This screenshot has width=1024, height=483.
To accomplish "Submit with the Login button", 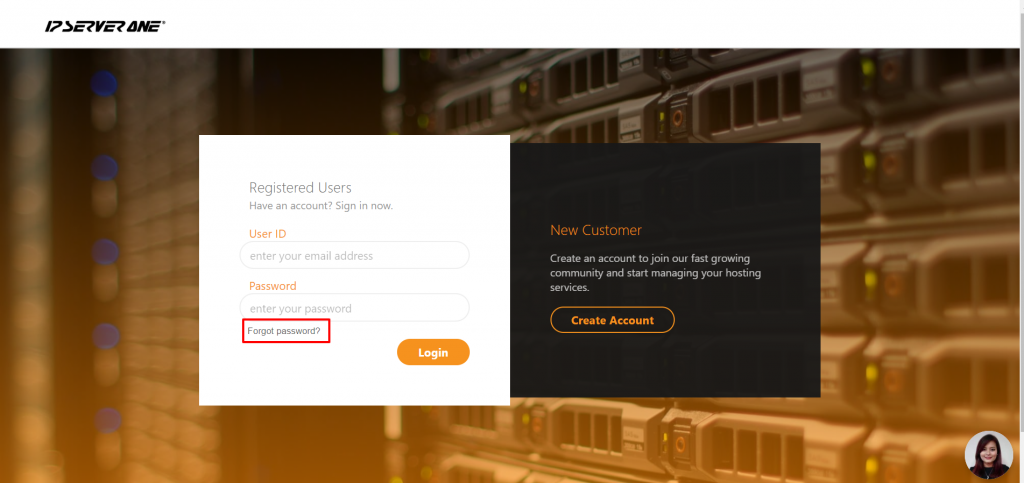I will click(433, 352).
